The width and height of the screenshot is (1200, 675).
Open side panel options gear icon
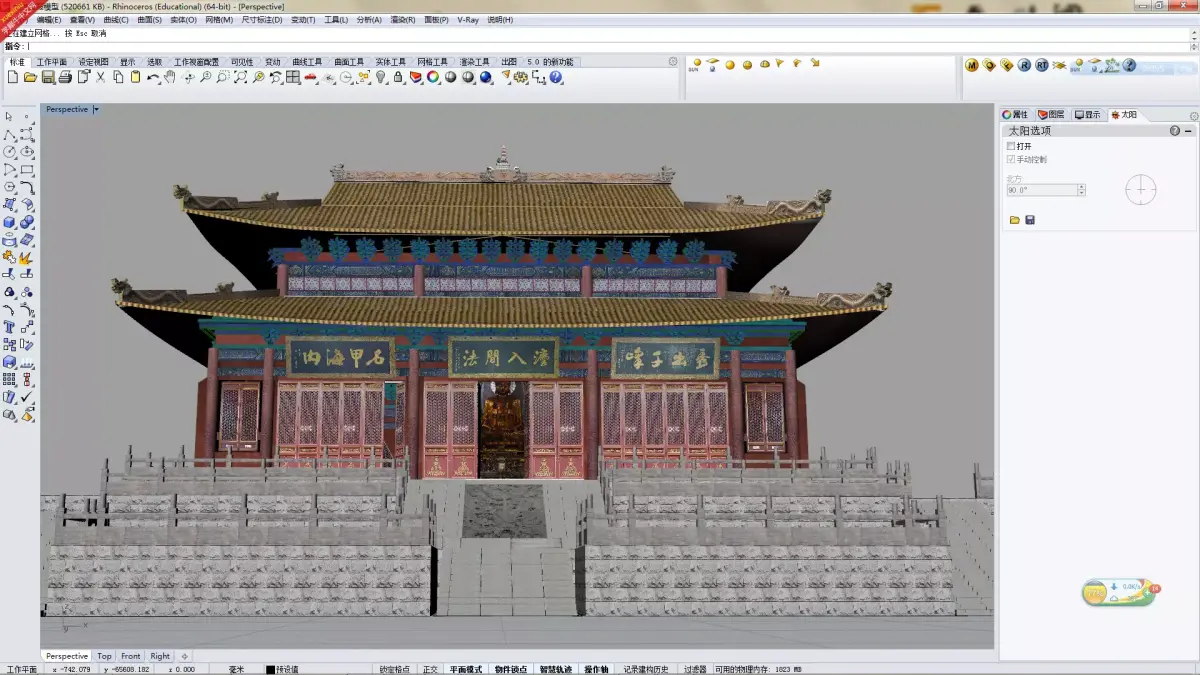click(x=1194, y=115)
